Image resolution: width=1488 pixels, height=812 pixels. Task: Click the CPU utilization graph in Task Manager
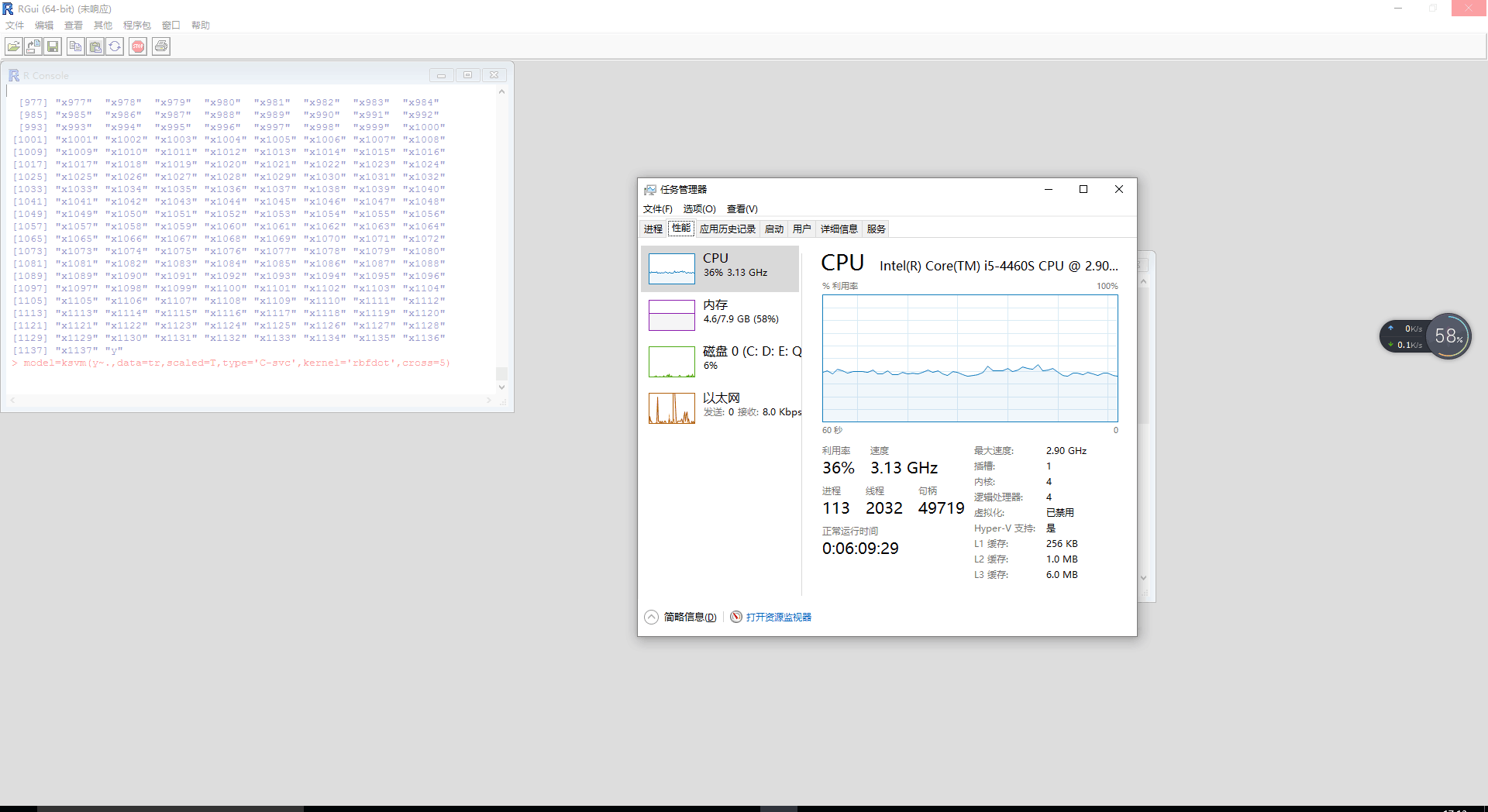pos(970,358)
